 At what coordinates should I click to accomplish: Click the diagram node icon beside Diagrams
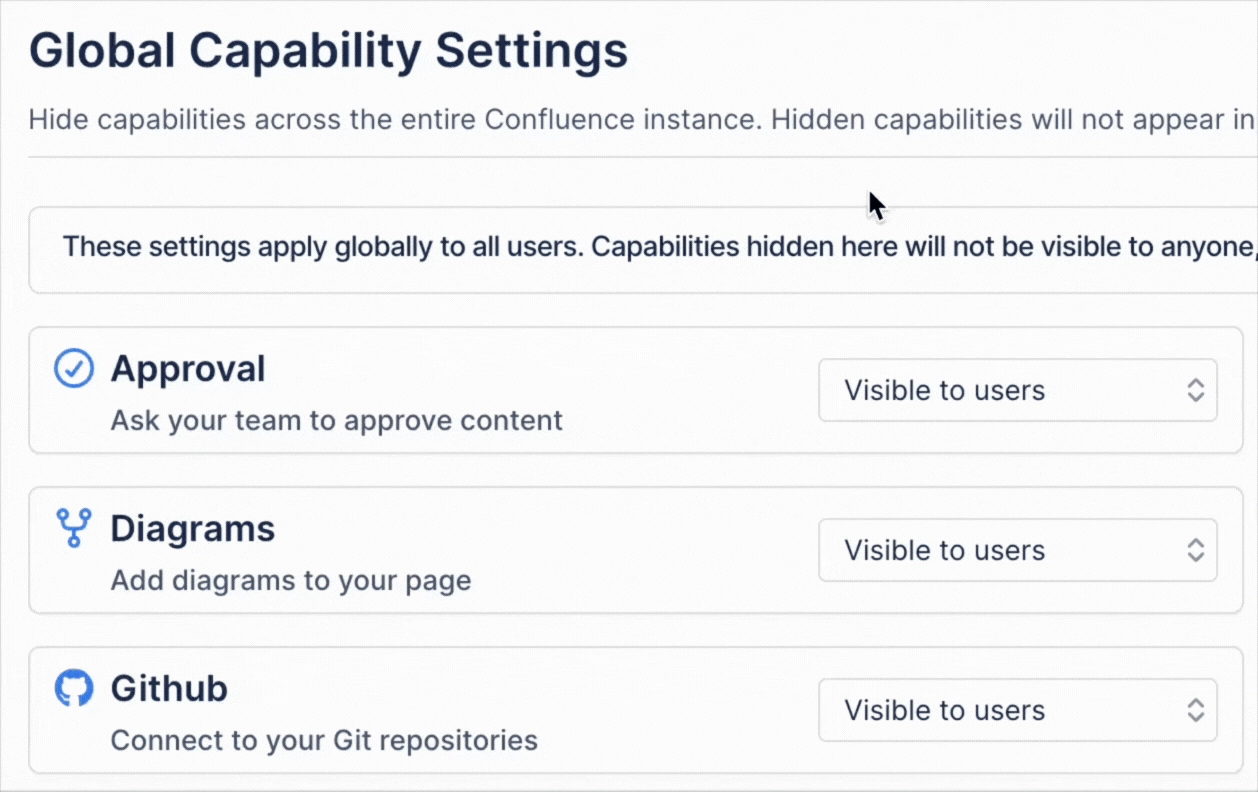(73, 528)
